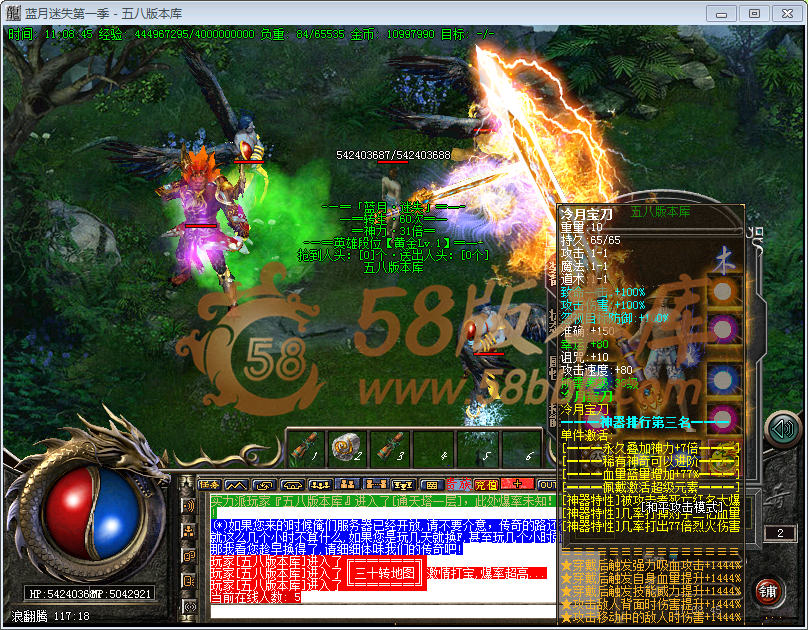Viewport: 808px width, 630px height.
Task: Toggle the chat sound channel icon
Action: point(187,506)
